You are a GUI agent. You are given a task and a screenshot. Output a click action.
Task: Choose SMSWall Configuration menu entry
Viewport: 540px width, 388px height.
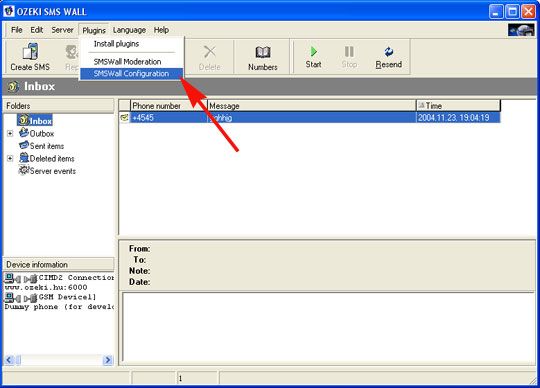coord(132,74)
